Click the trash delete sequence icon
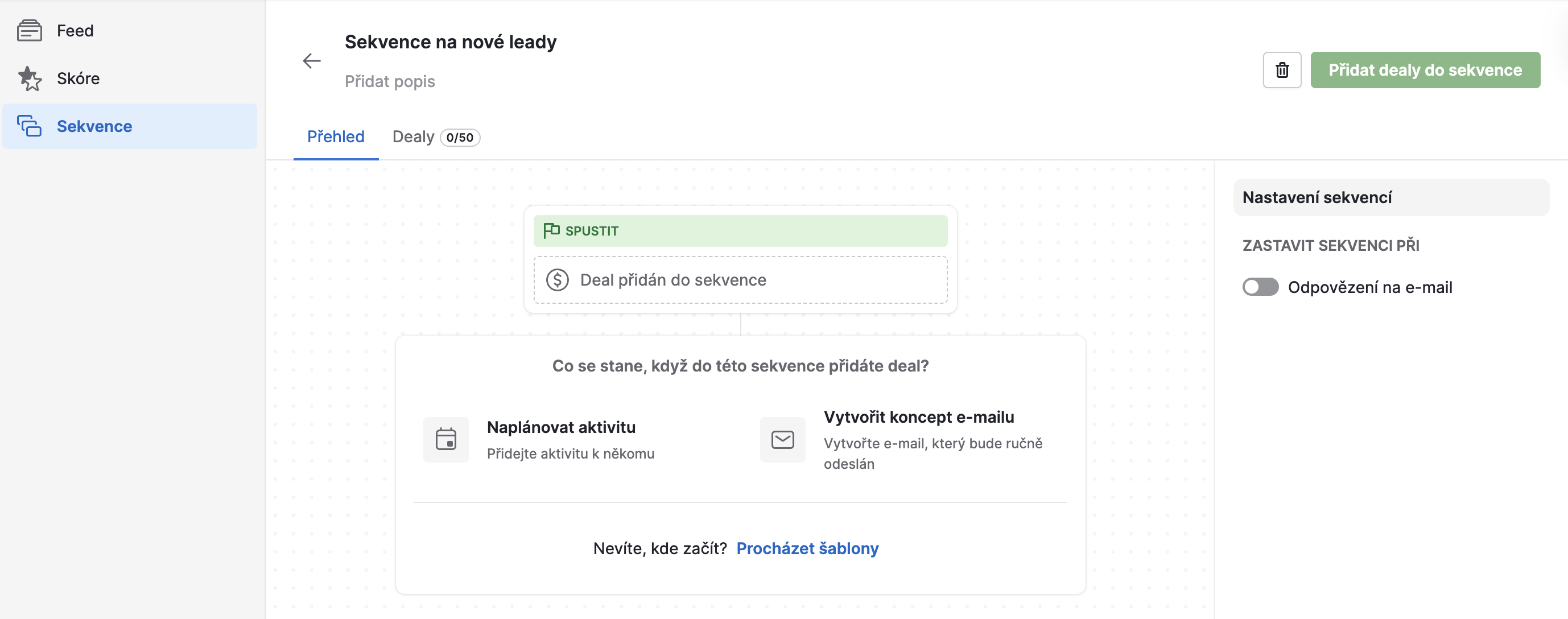 point(1281,70)
